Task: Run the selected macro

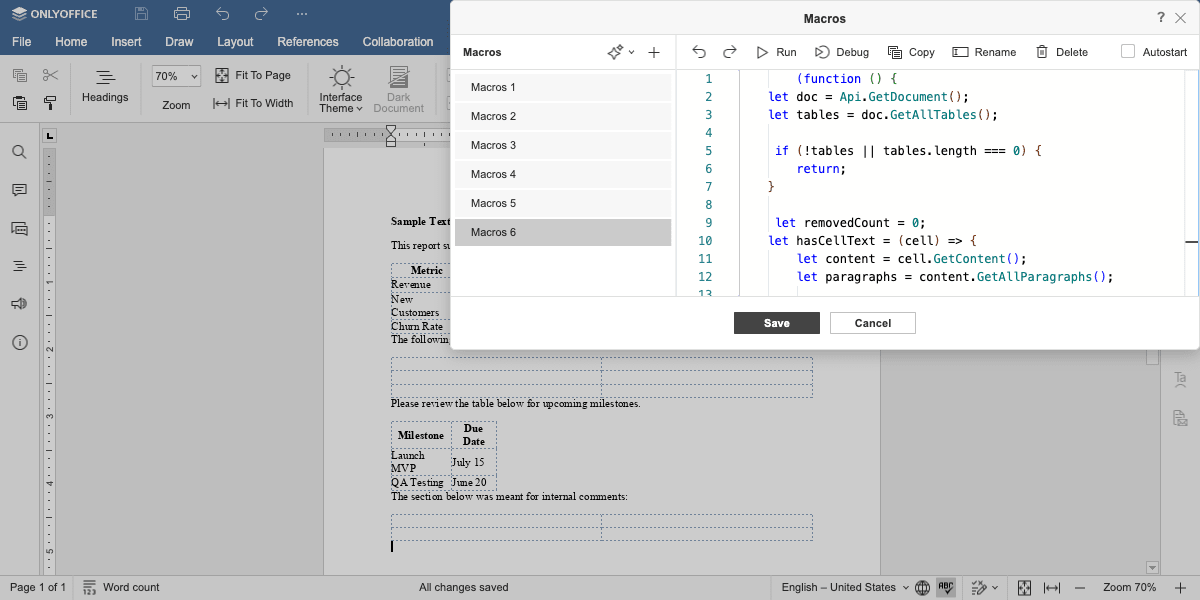Action: pos(776,52)
